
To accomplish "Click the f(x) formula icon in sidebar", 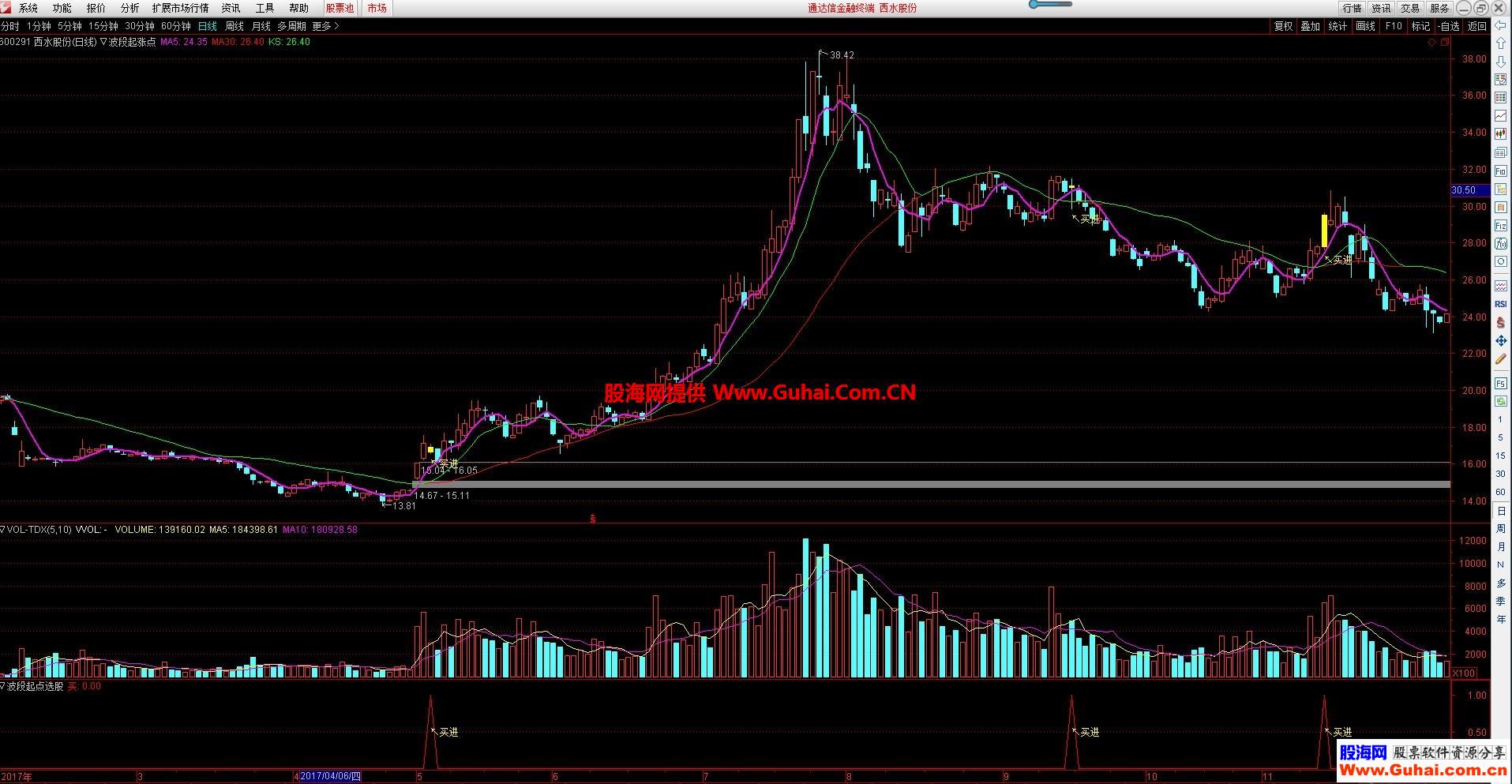I will [x=1500, y=243].
